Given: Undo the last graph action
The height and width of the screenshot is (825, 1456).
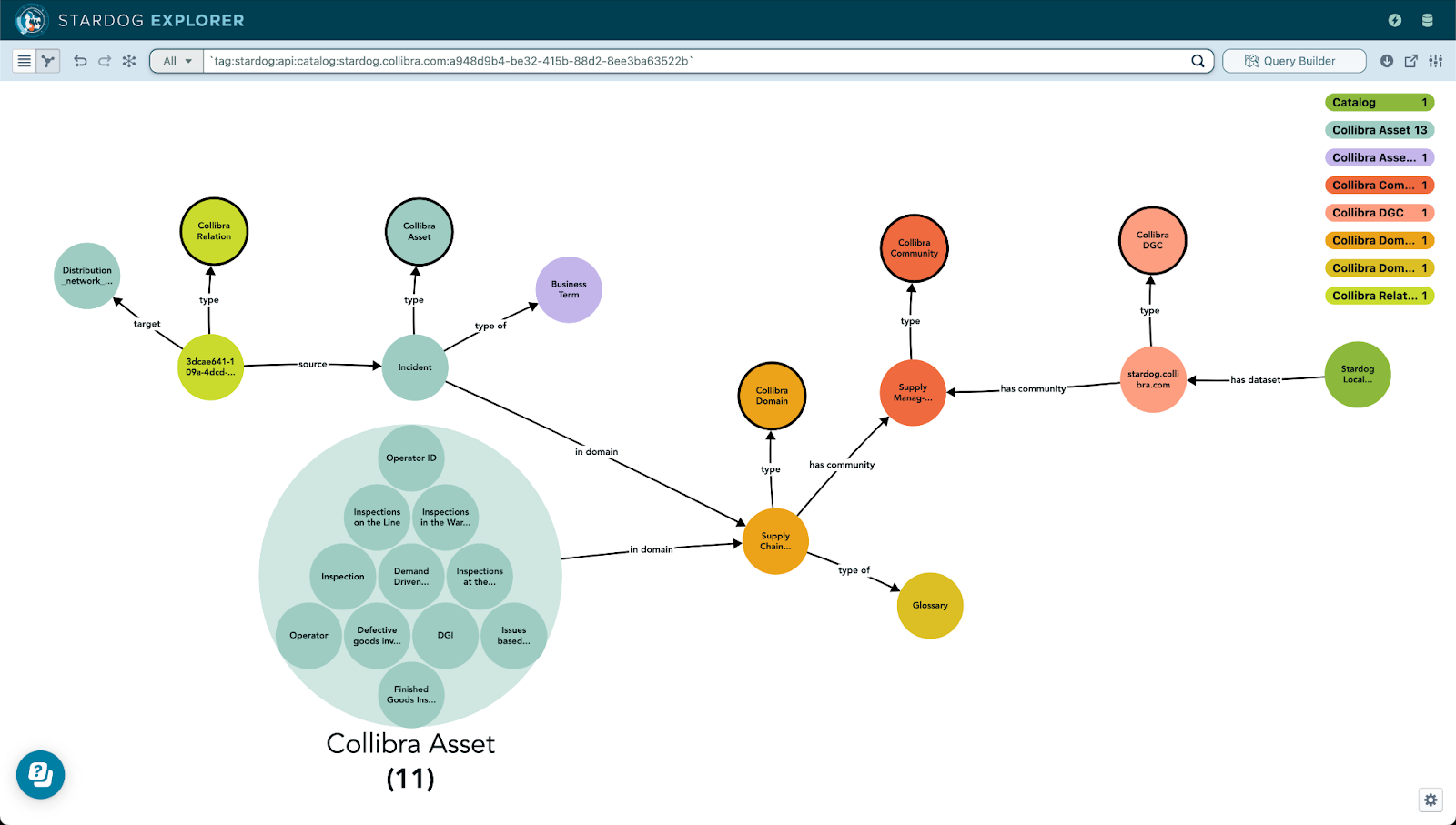Looking at the screenshot, I should coord(80,61).
